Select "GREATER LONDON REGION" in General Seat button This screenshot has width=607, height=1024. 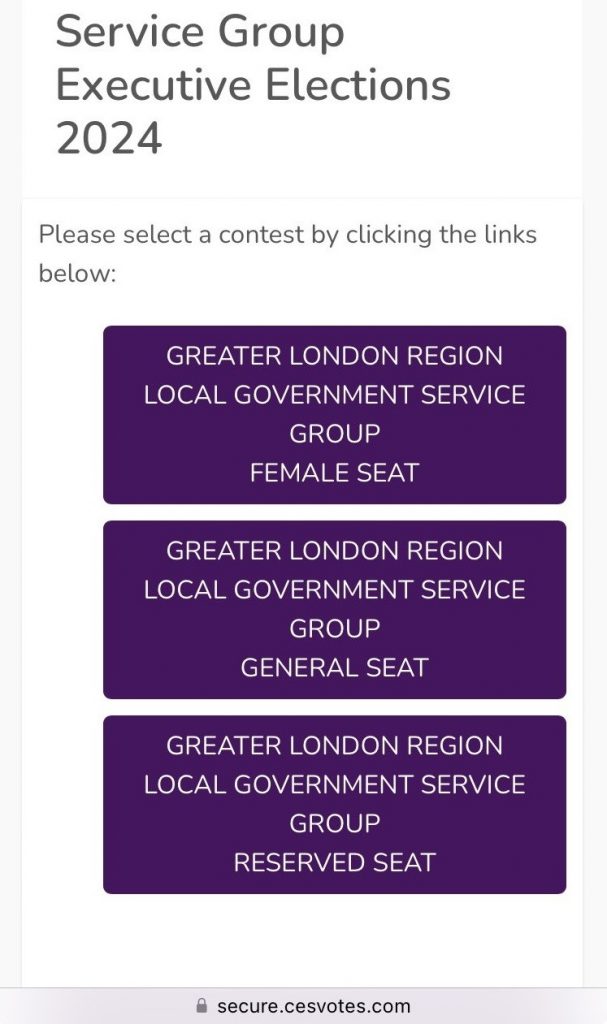pyautogui.click(x=334, y=551)
